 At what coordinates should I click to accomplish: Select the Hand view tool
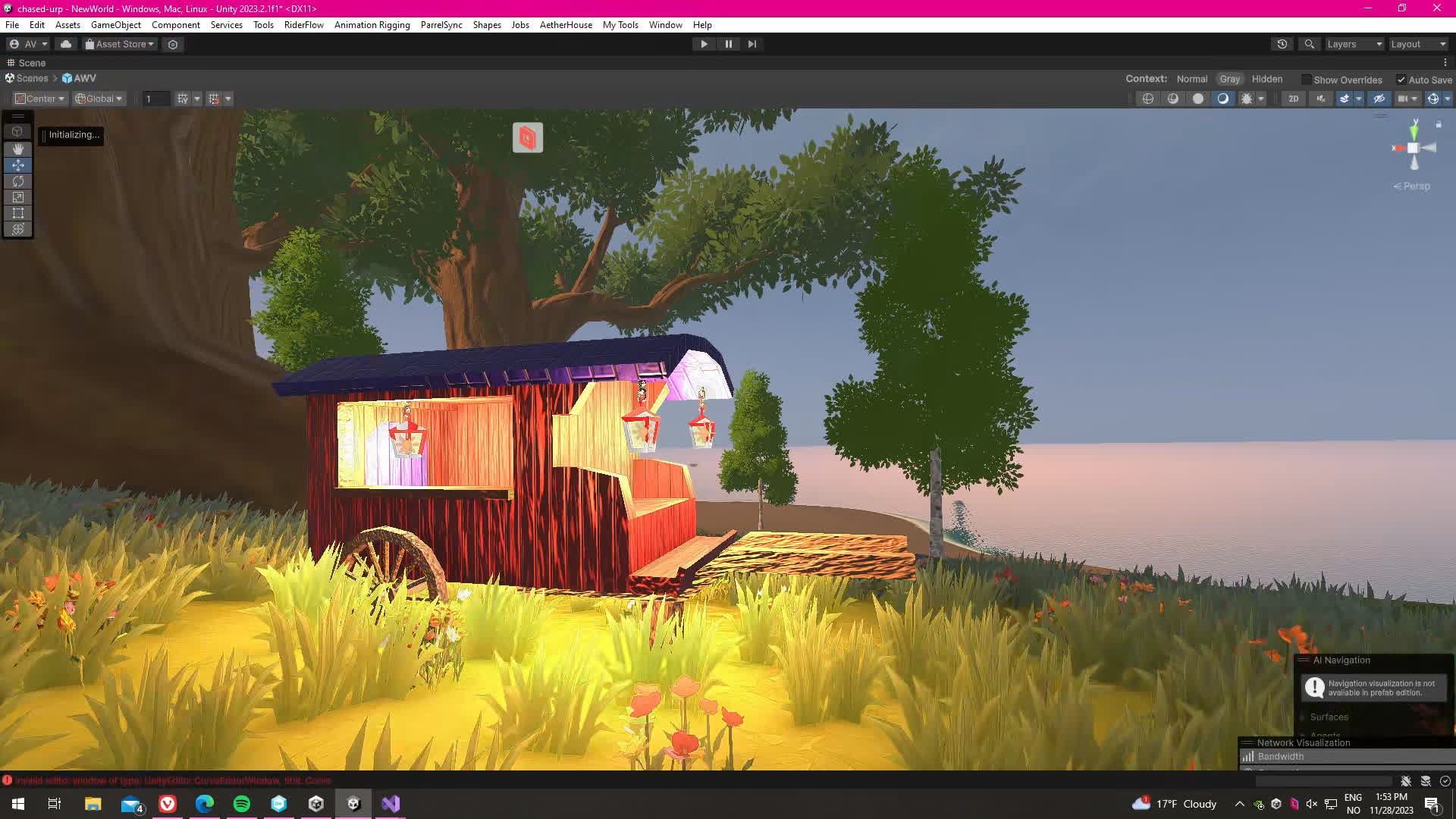[18, 149]
